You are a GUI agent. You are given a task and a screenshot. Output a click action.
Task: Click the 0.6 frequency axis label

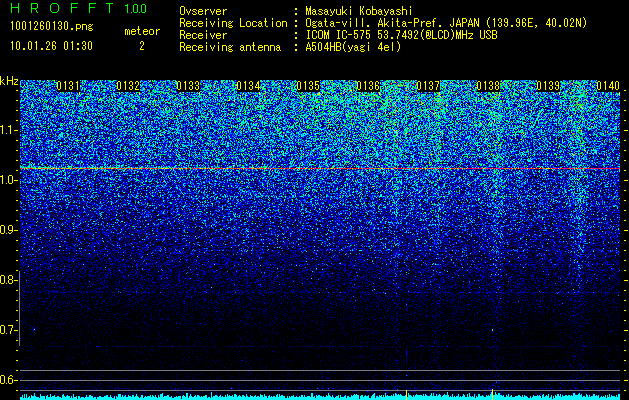(8, 380)
